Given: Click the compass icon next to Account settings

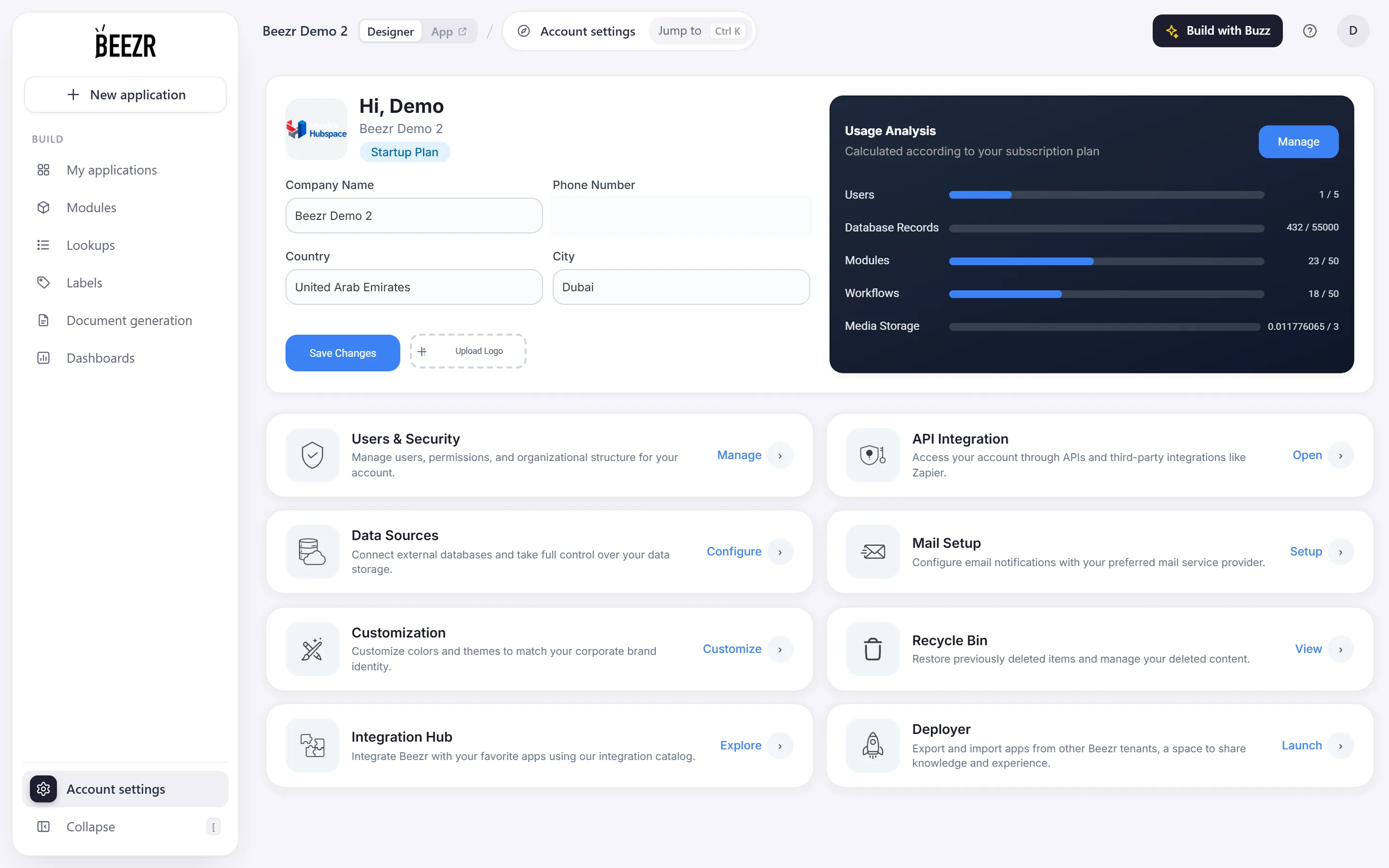Looking at the screenshot, I should pyautogui.click(x=523, y=31).
